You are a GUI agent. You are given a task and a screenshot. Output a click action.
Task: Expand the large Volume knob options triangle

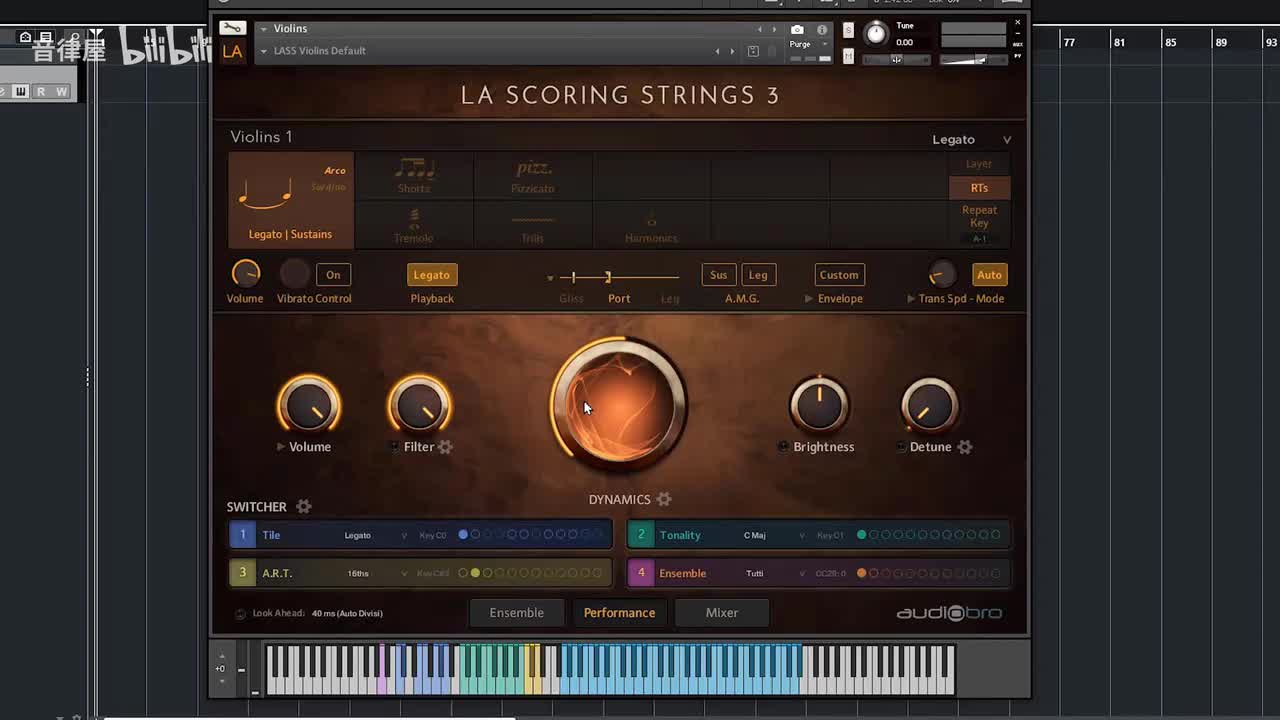pos(281,447)
